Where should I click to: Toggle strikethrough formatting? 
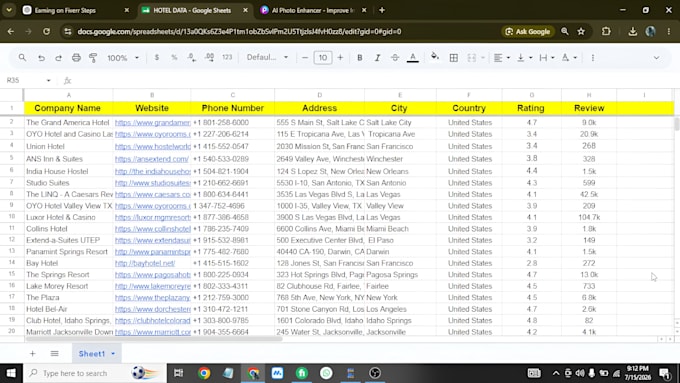coord(395,57)
